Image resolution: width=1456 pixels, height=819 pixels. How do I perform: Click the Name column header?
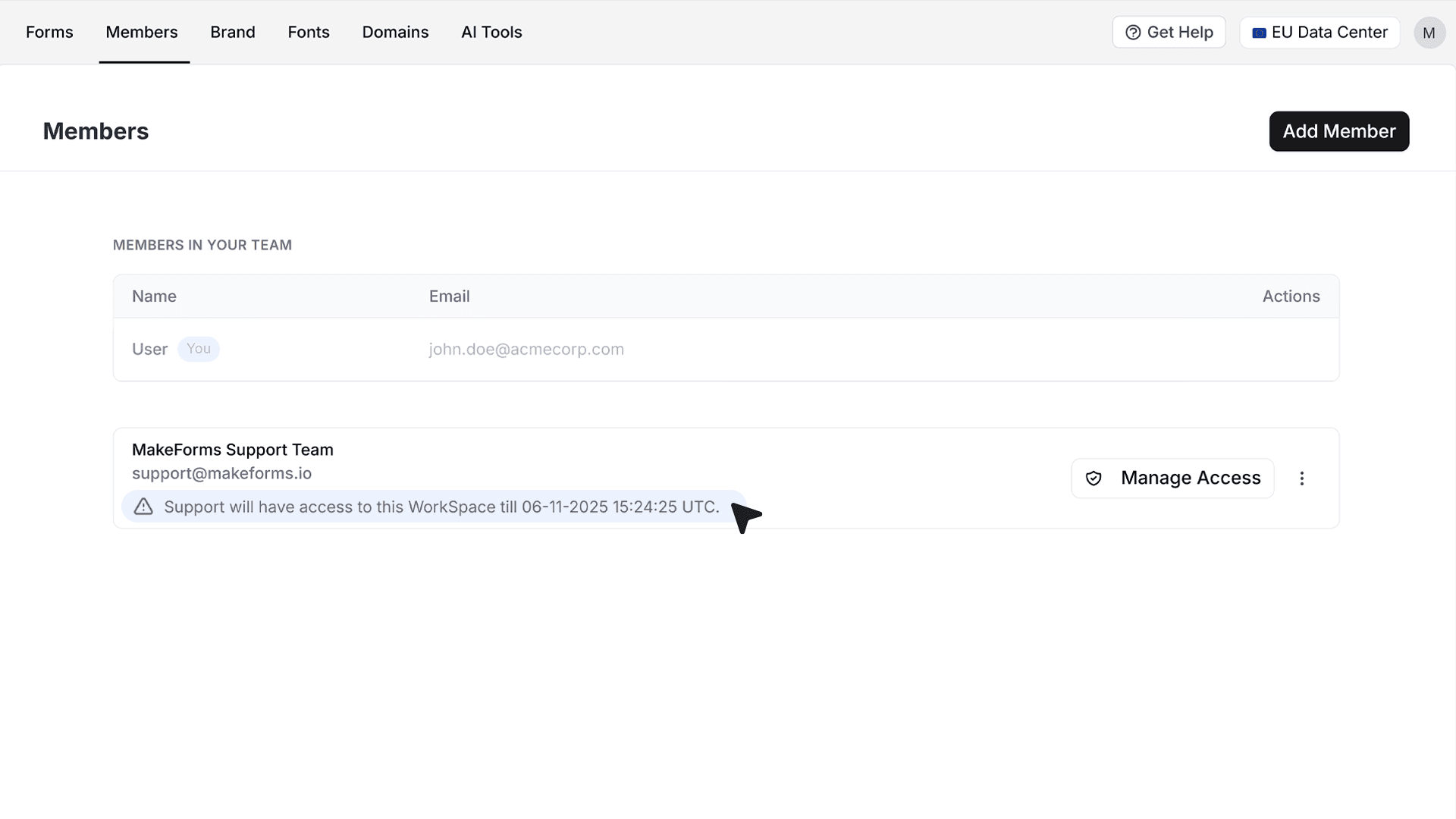[x=154, y=297]
